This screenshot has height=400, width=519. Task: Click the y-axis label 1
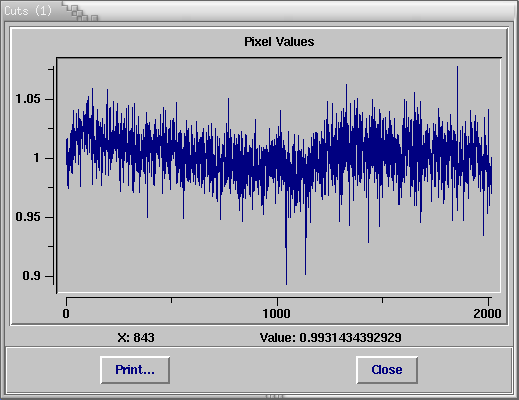pyautogui.click(x=37, y=158)
